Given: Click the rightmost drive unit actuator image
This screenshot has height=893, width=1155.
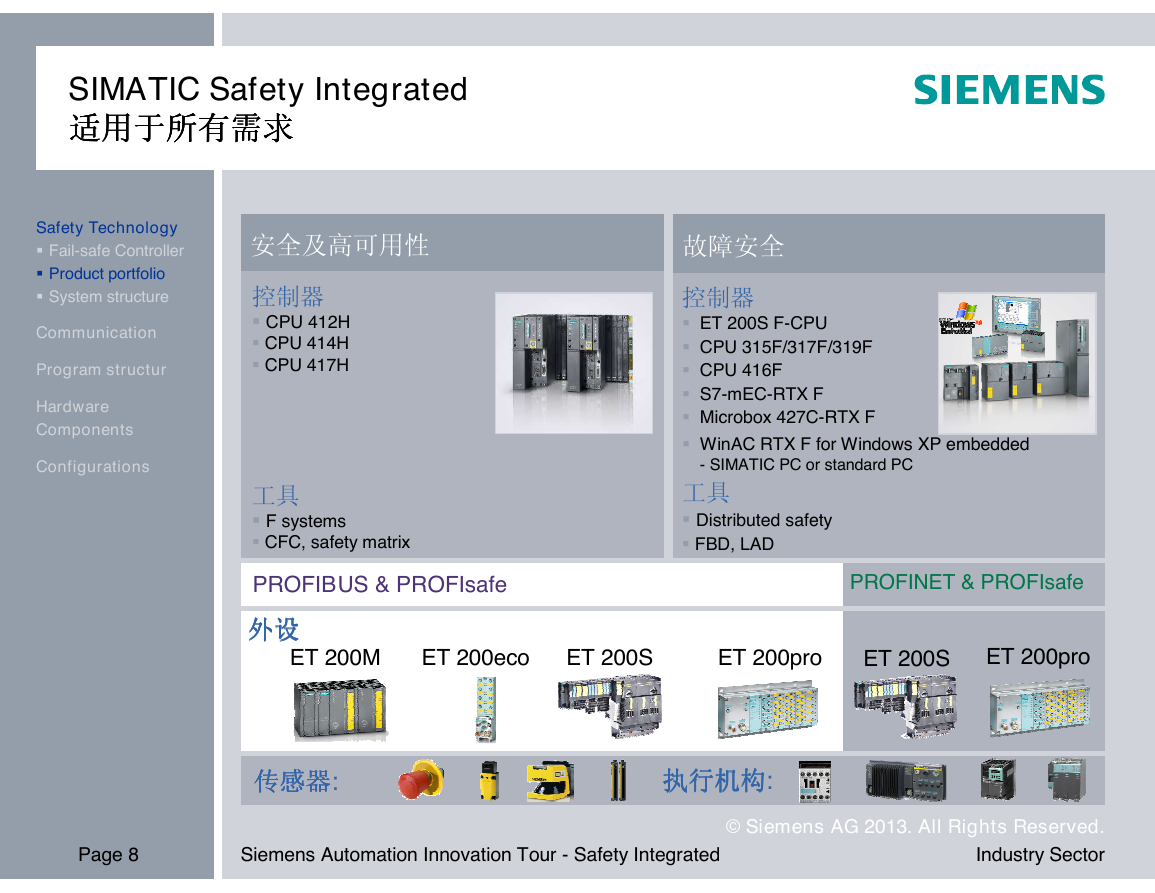Looking at the screenshot, I should pyautogui.click(x=1066, y=780).
